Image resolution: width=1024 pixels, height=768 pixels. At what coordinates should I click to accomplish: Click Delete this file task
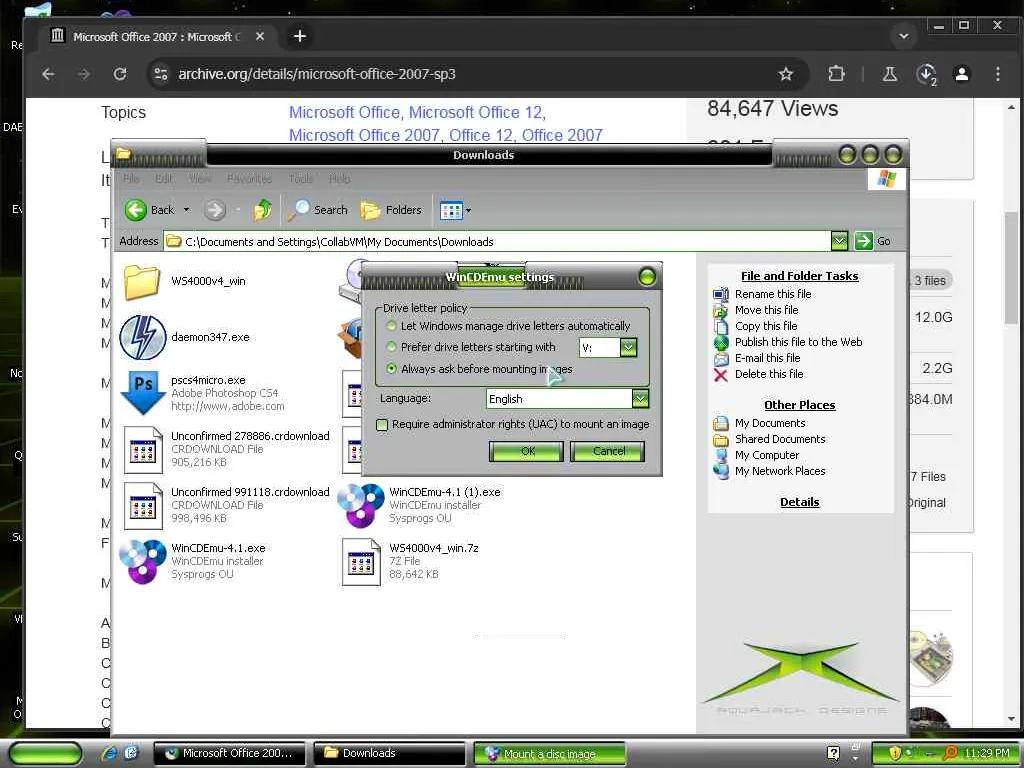[x=769, y=374]
